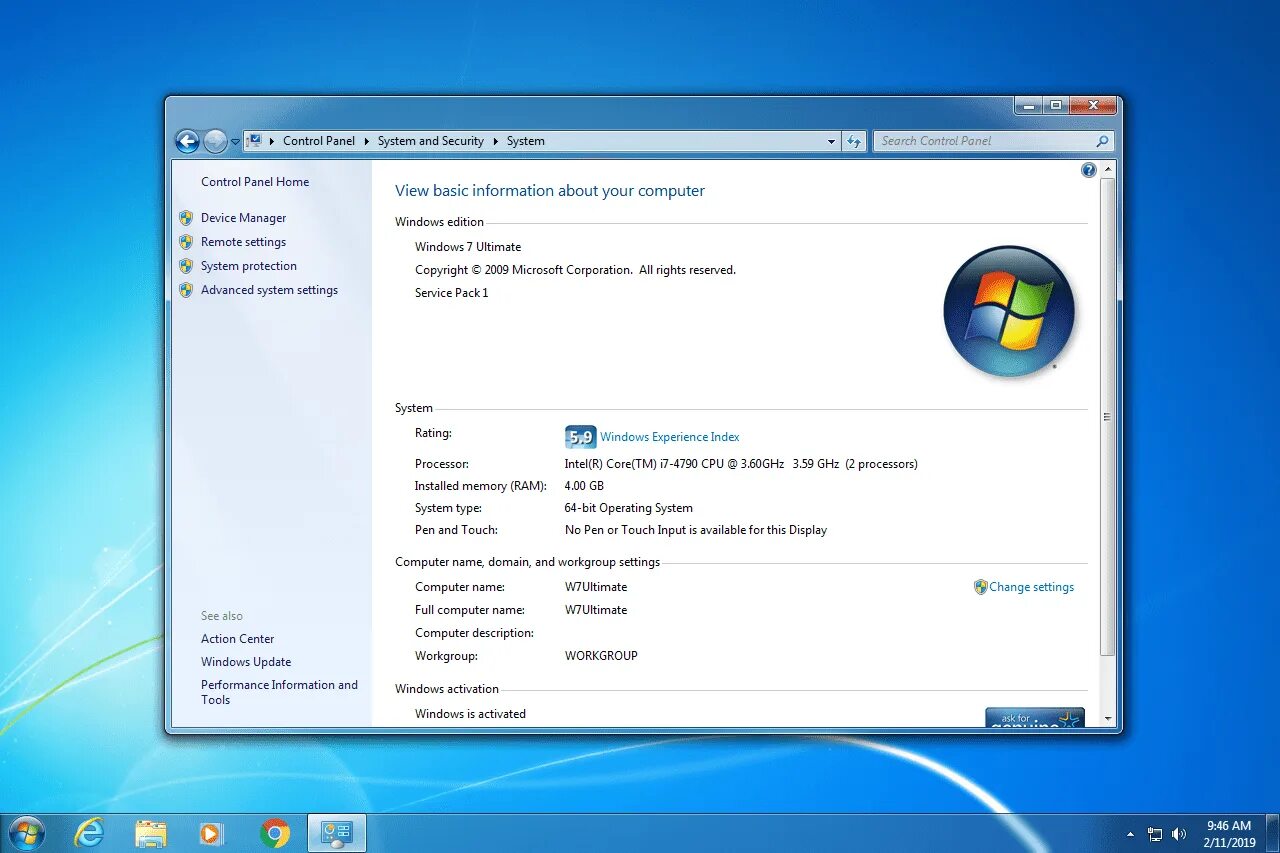
Task: Click the Windows logo orb image
Action: point(1009,311)
